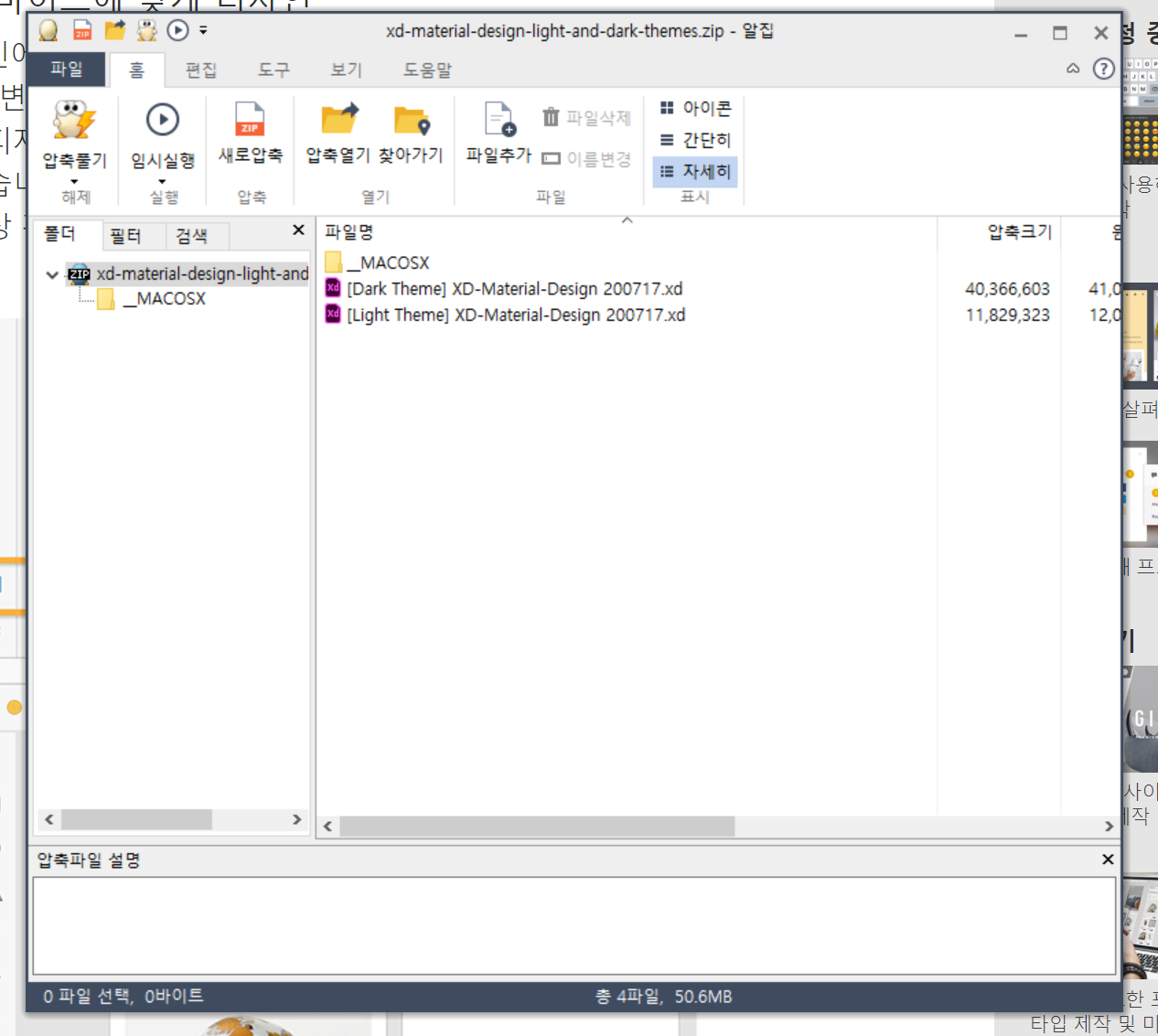Select 자세히 view mode
The height and width of the screenshot is (1036, 1158).
[x=696, y=172]
